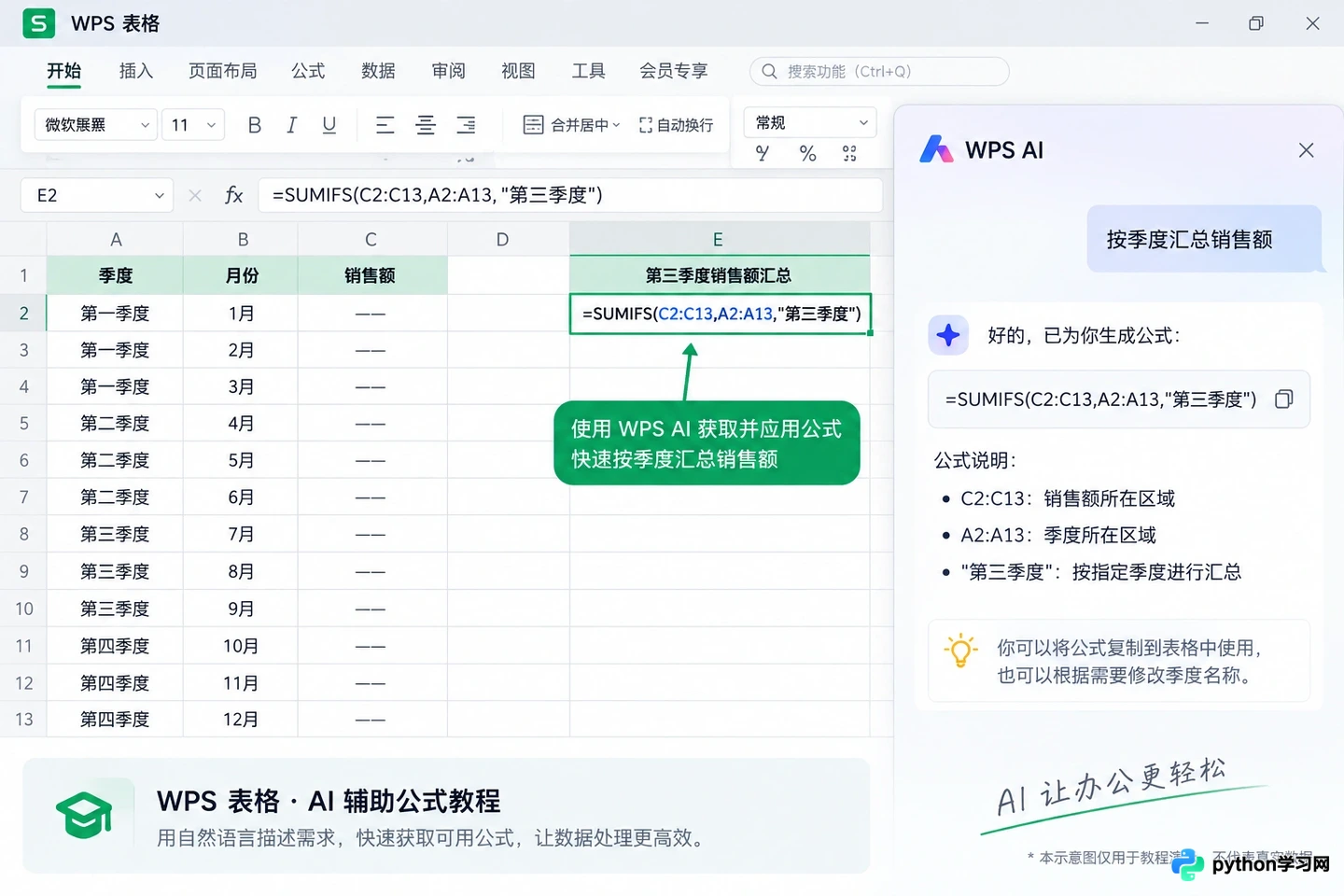Click the WPS AI logo icon
This screenshot has height=896, width=1344.
[936, 149]
